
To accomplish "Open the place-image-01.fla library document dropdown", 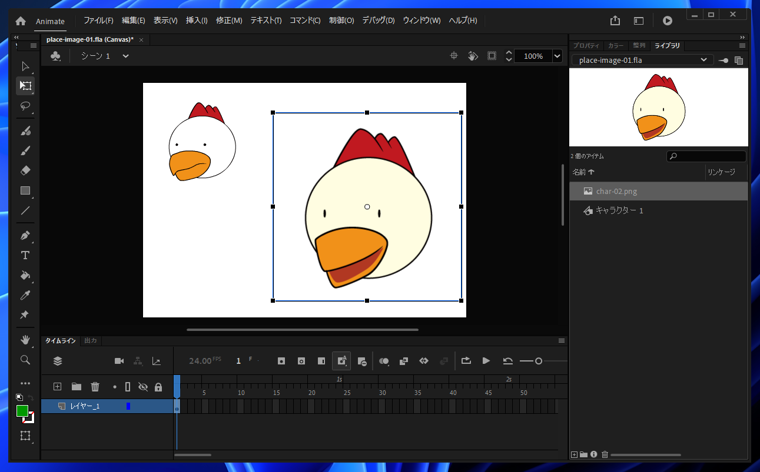I will (x=703, y=60).
